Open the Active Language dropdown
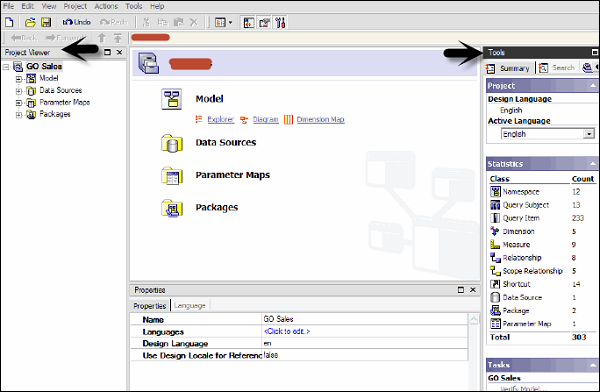The height and width of the screenshot is (392, 600). (589, 134)
